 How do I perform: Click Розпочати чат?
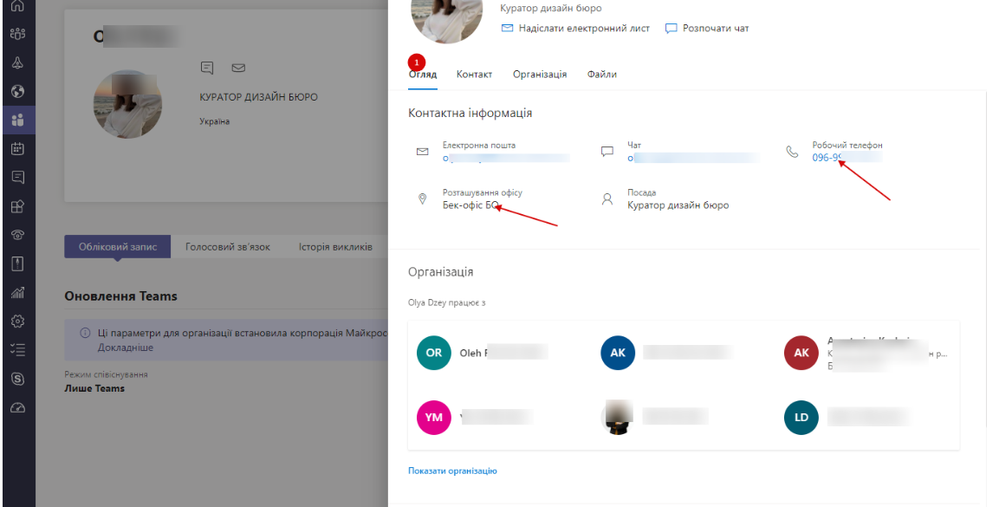pyautogui.click(x=707, y=28)
